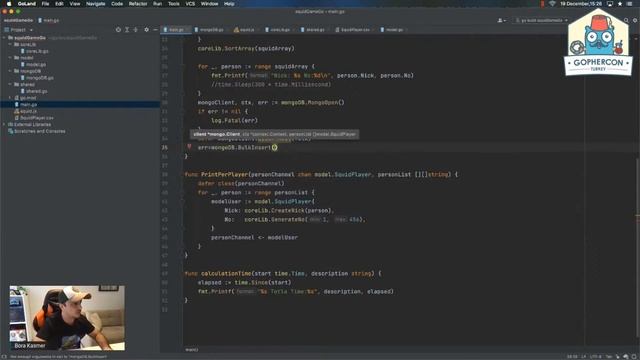The width and height of the screenshot is (640, 360).
Task: Open the Project panel gear options
Action: 147,30
